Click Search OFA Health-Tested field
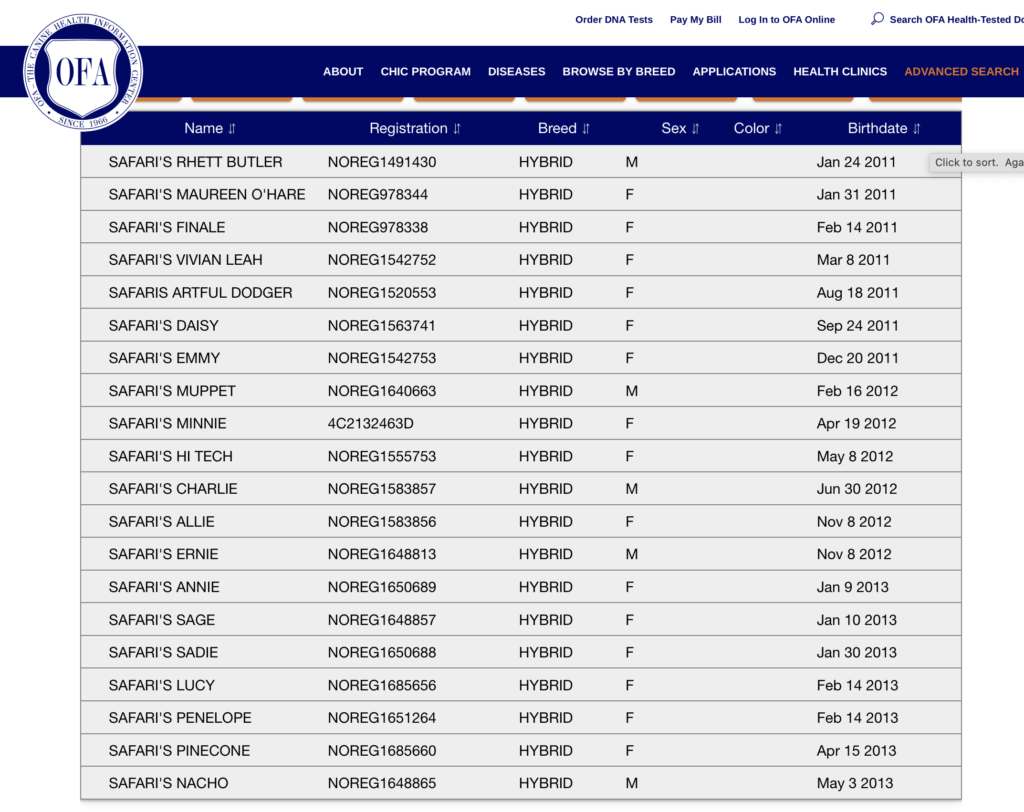Screen dimensions: 1024x812 coord(956,20)
